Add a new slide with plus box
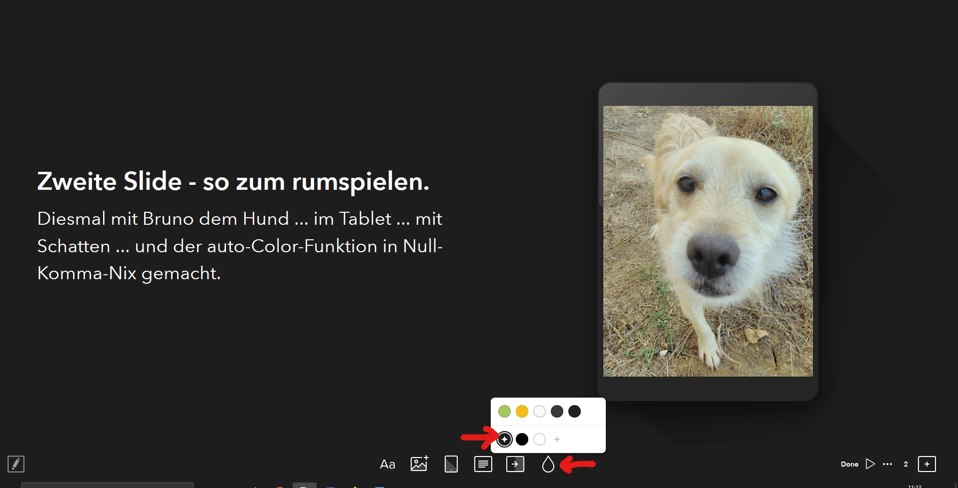Image resolution: width=958 pixels, height=488 pixels. [927, 464]
